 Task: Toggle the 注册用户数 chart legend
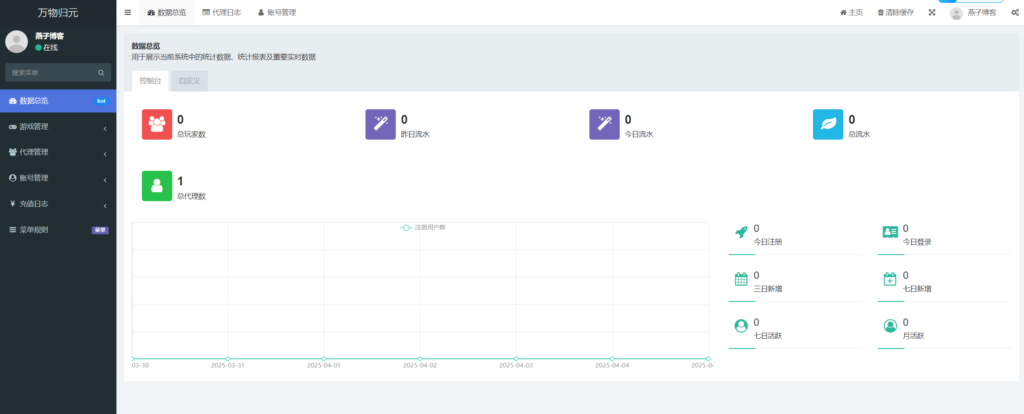click(x=423, y=228)
